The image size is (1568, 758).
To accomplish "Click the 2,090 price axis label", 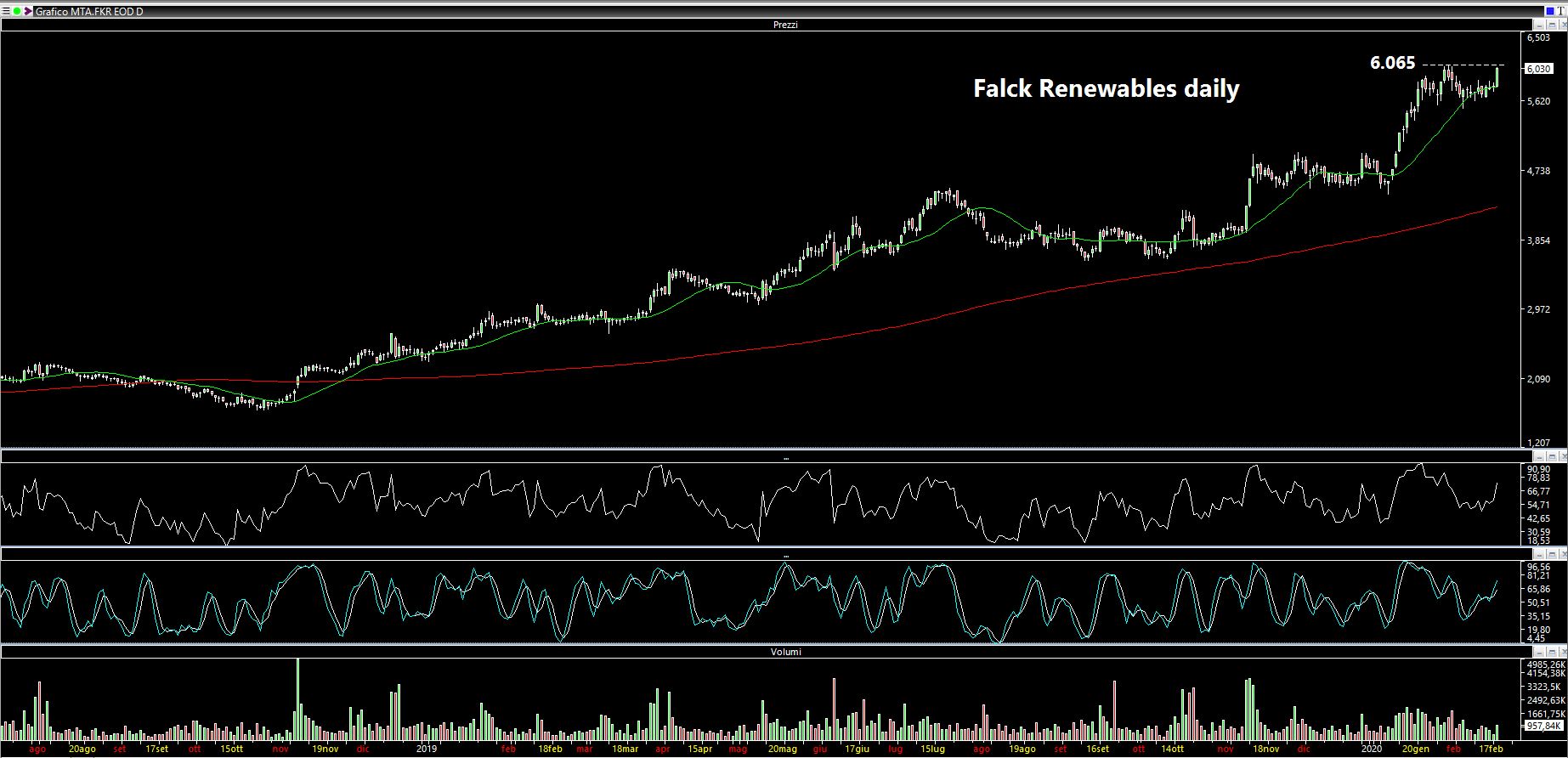I will click(1537, 379).
